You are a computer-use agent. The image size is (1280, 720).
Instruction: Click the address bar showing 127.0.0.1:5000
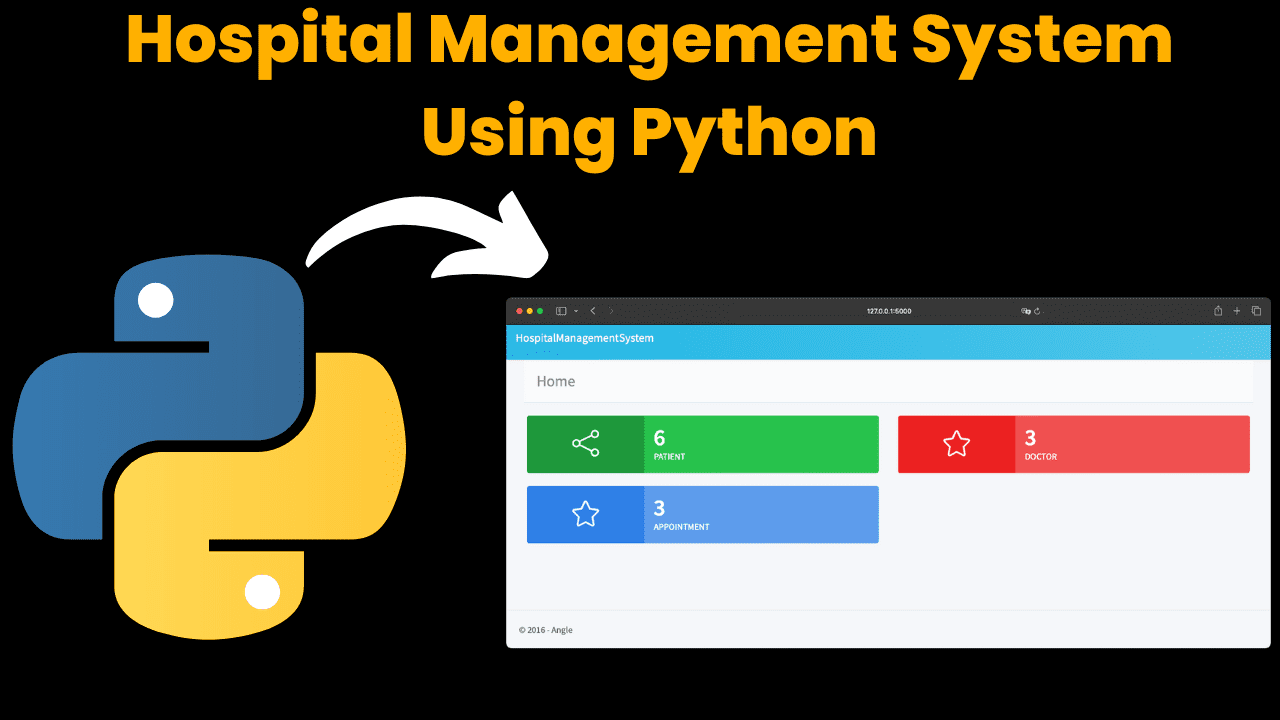[x=889, y=311]
